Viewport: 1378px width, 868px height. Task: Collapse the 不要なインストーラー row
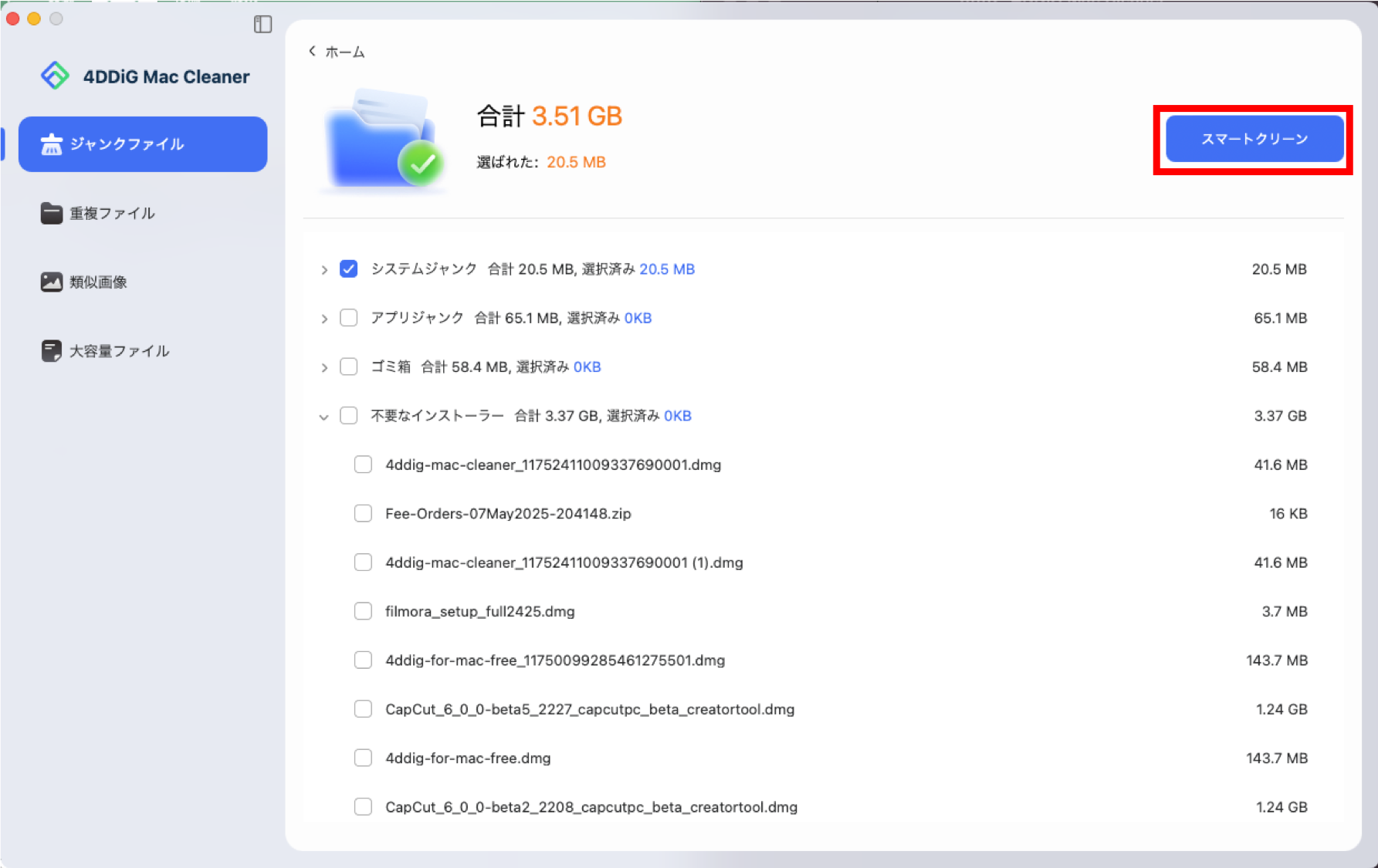point(324,417)
